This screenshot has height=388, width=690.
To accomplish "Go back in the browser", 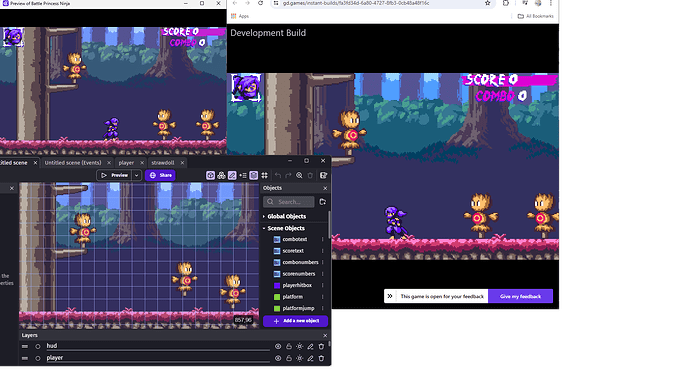I will [x=235, y=3].
